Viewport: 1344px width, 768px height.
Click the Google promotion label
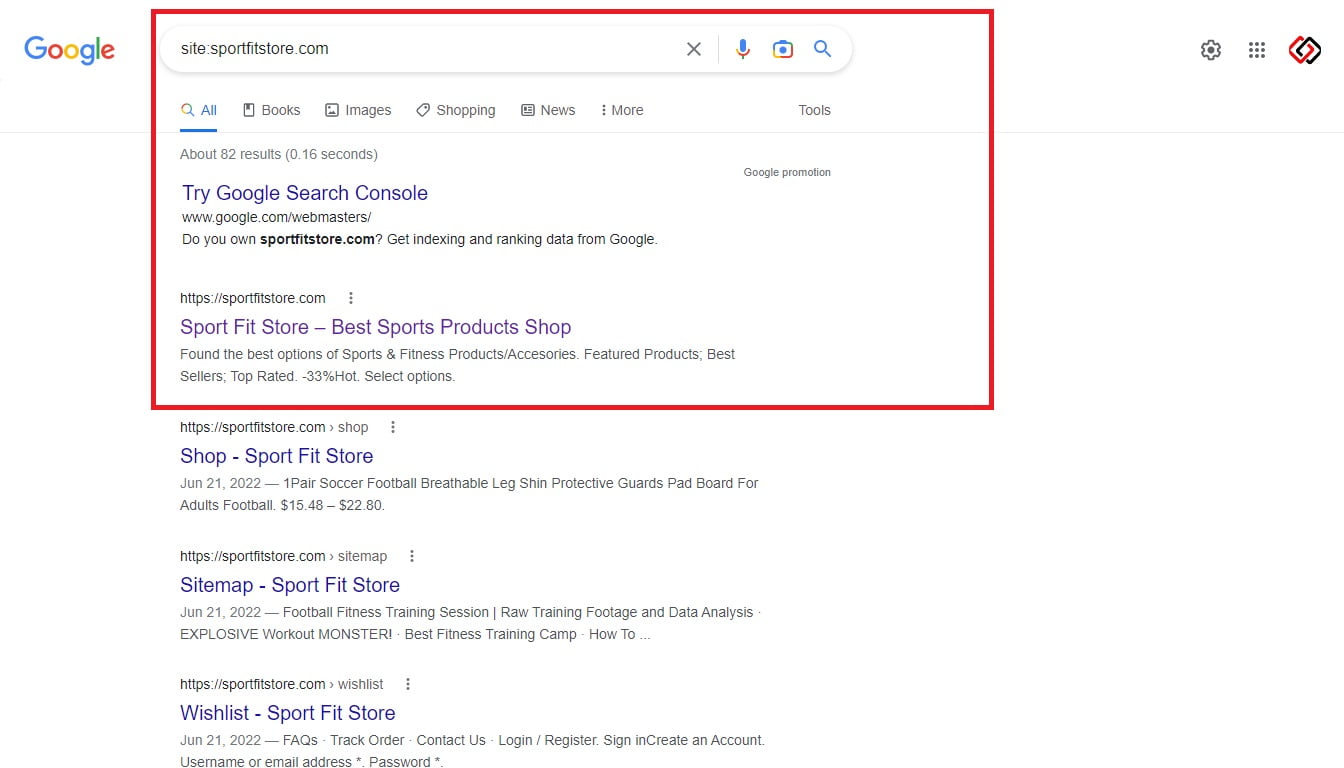point(787,172)
